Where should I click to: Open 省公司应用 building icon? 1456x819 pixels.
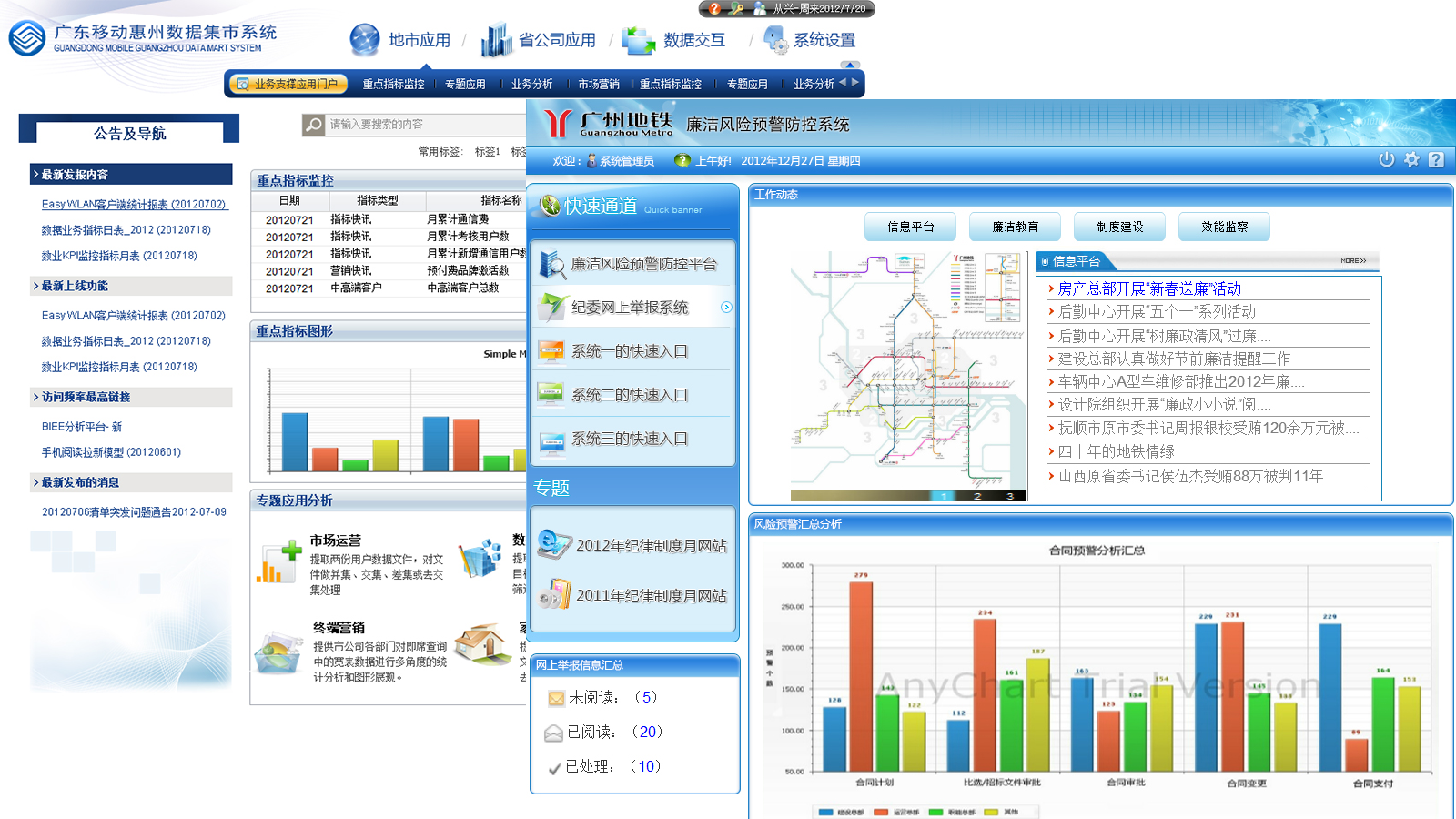click(496, 40)
